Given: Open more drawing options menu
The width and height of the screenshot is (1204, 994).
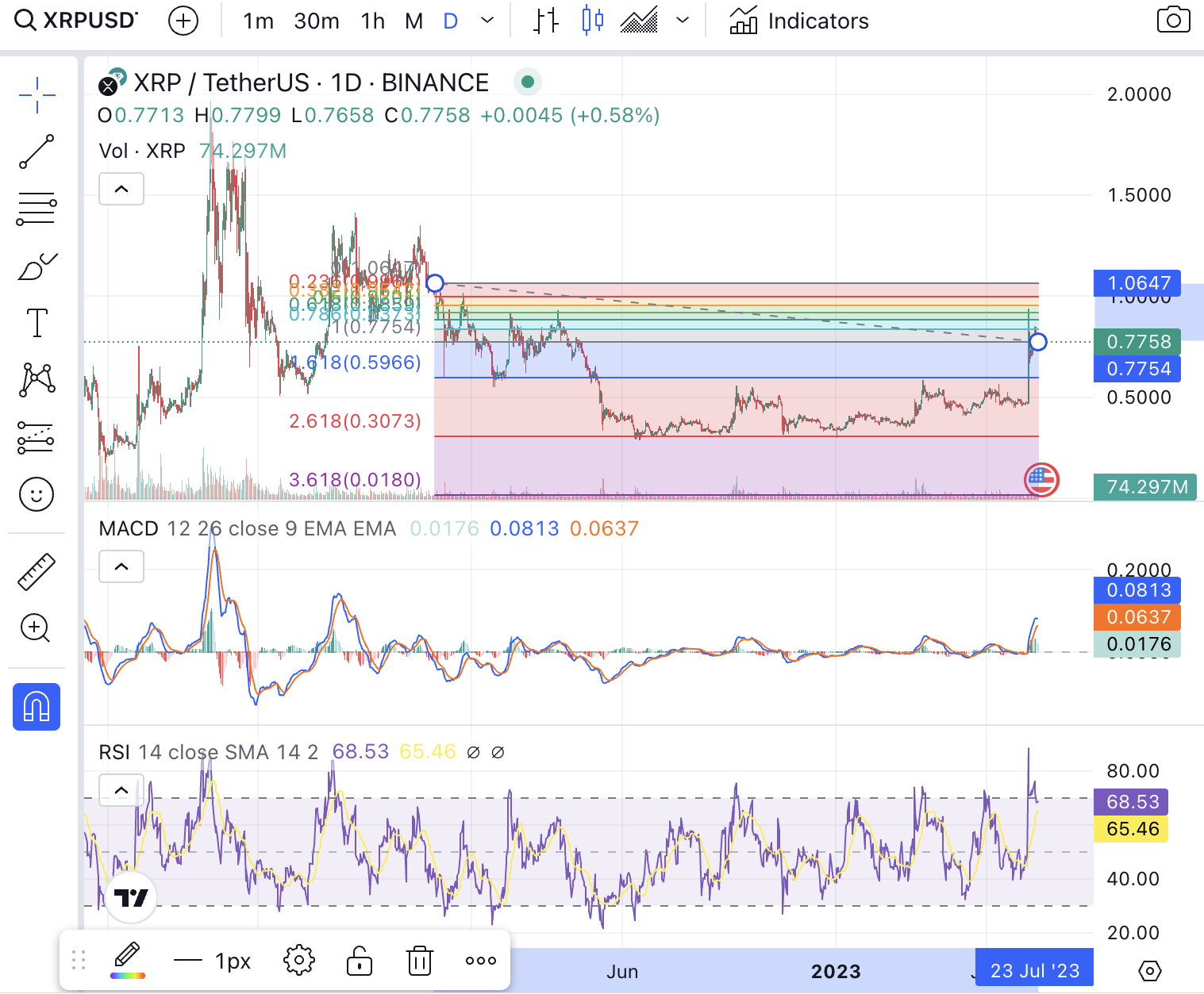Looking at the screenshot, I should pos(481,960).
